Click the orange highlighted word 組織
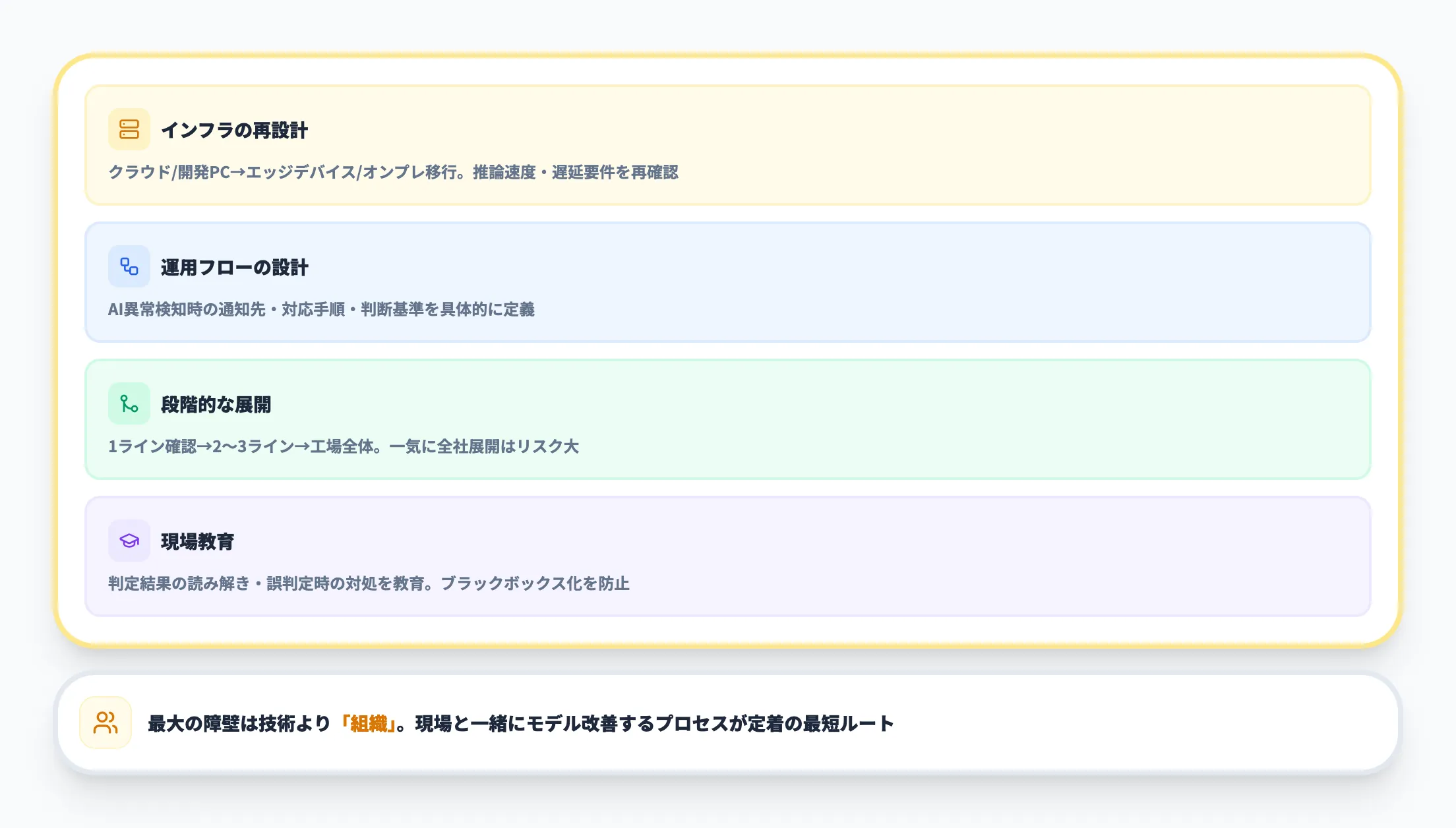This screenshot has width=1456, height=828. point(369,724)
